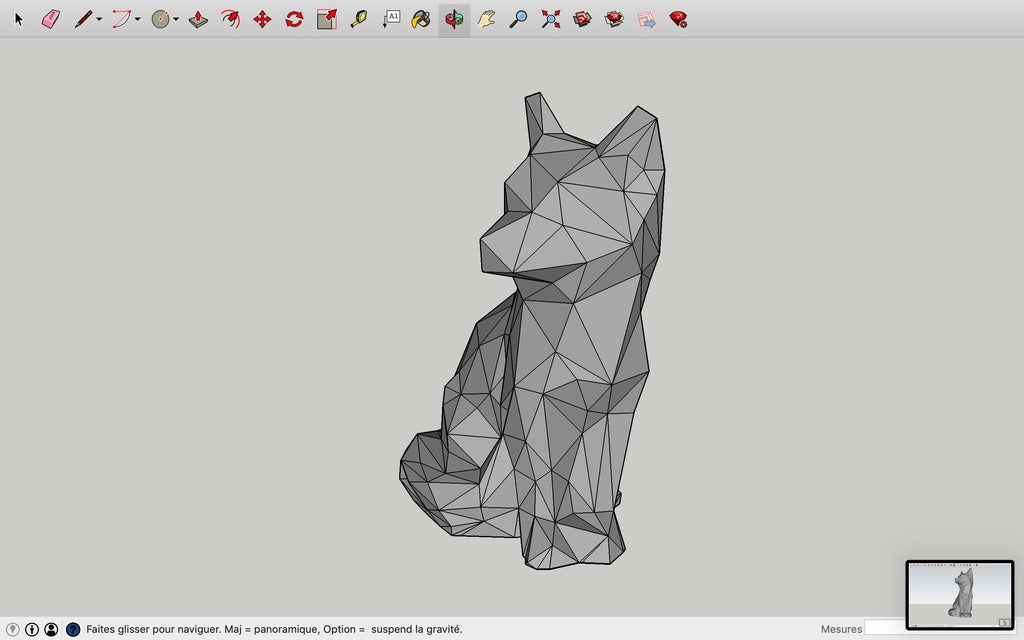Activate the Rotate tool
Viewport: 1024px width, 640px height.
coord(294,18)
